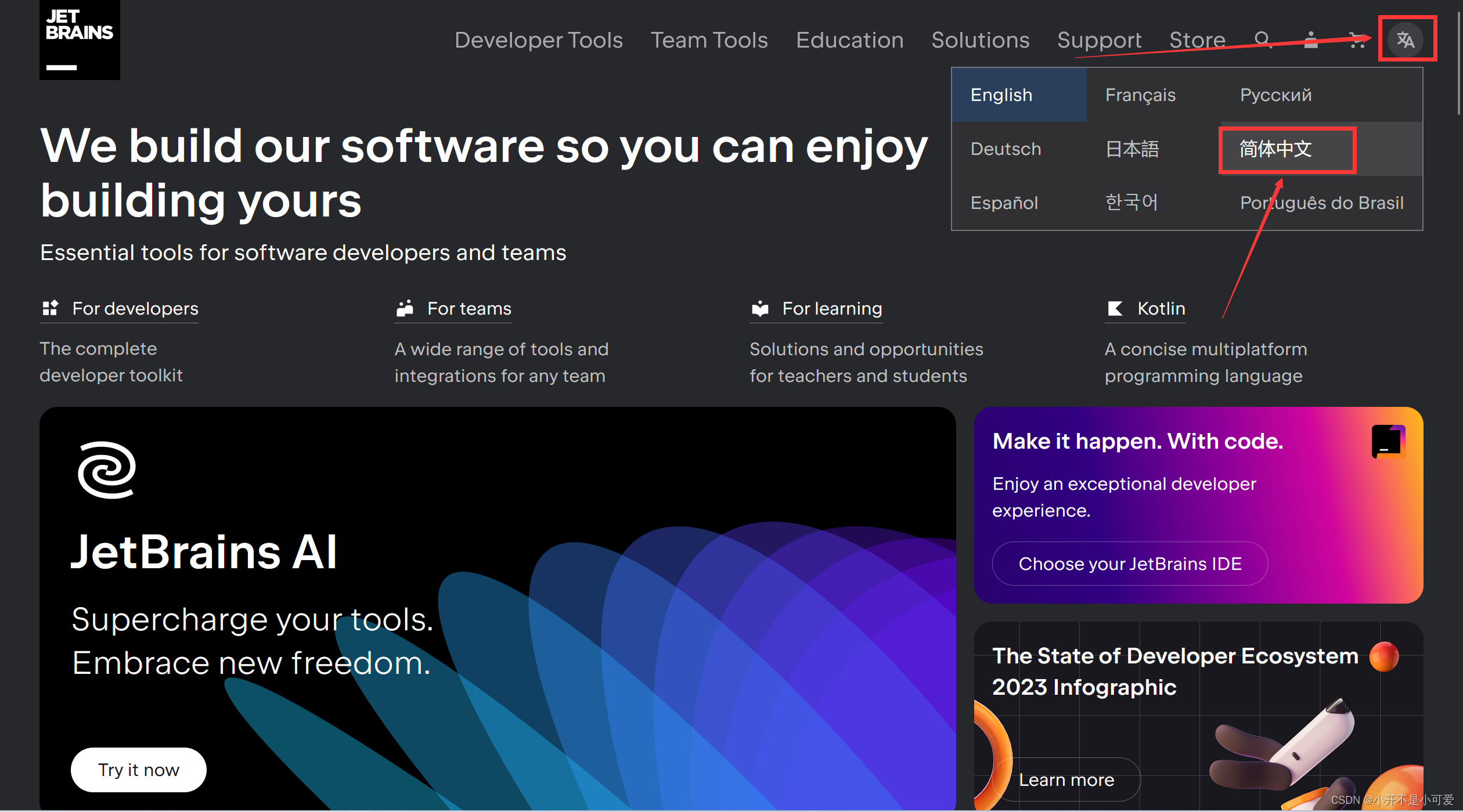Screen dimensions: 1463x812
Task: Click the user account icon
Action: (x=1310, y=40)
